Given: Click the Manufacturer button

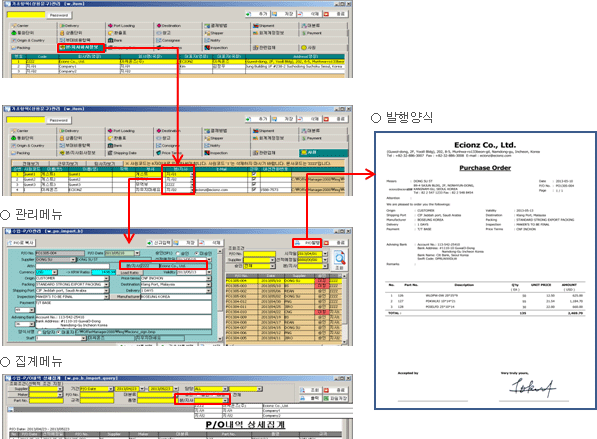Looking at the screenshot, I should 126,297.
